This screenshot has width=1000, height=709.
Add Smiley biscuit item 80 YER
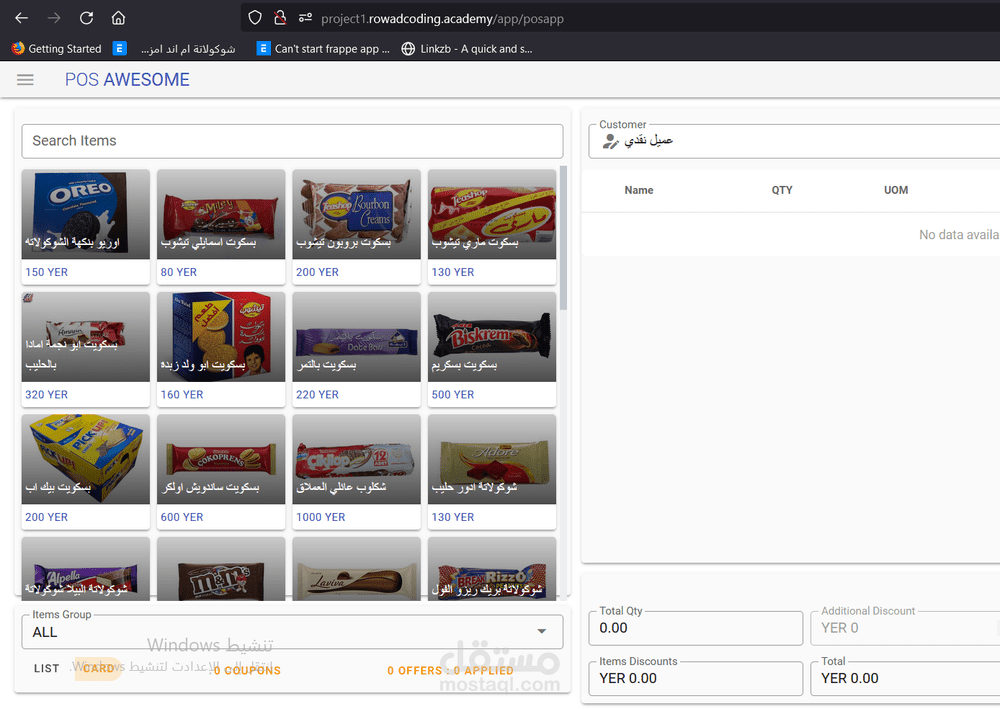click(x=221, y=226)
